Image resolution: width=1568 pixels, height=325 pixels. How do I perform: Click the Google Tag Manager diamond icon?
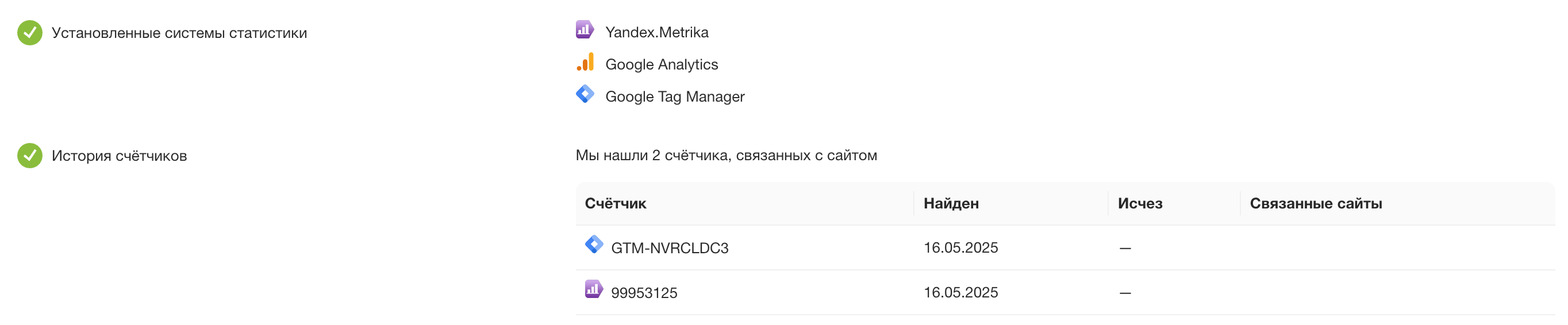pos(585,94)
